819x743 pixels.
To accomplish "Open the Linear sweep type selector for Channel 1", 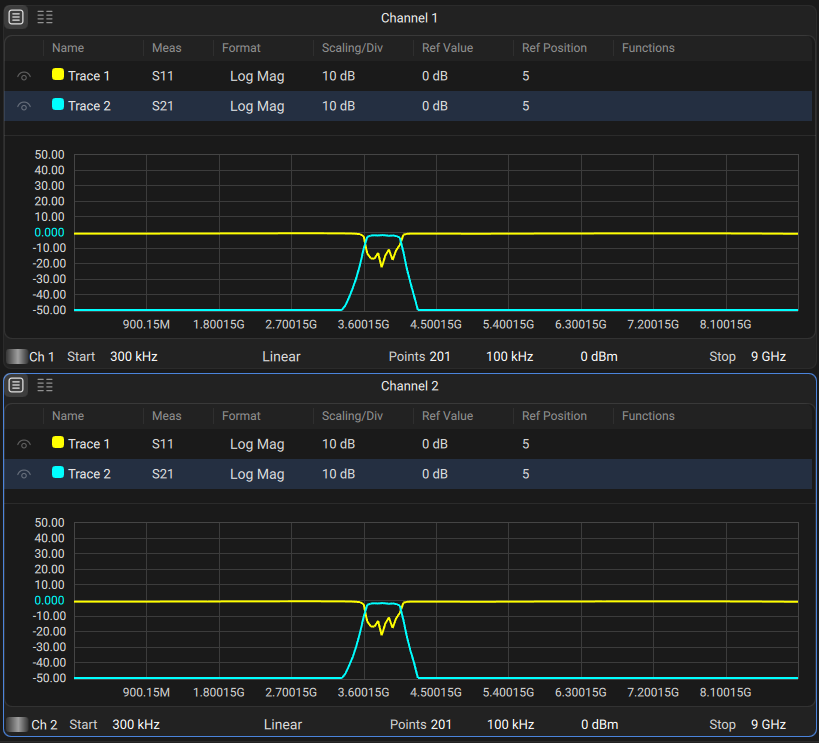I will click(x=283, y=356).
